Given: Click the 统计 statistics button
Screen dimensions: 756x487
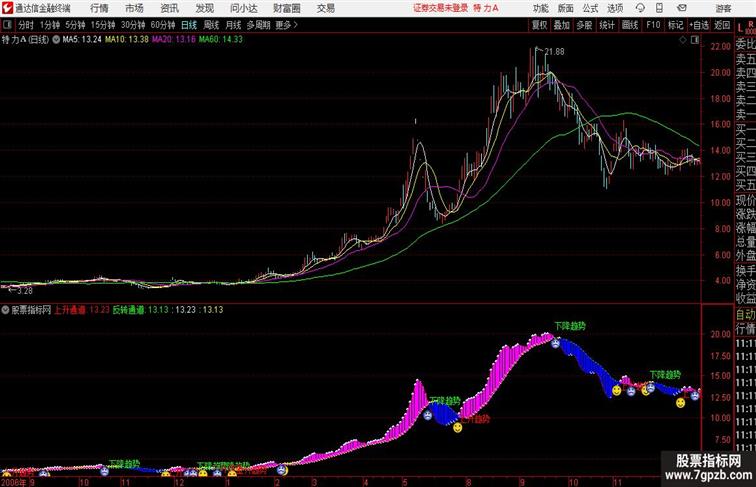Looking at the screenshot, I should pos(607,25).
